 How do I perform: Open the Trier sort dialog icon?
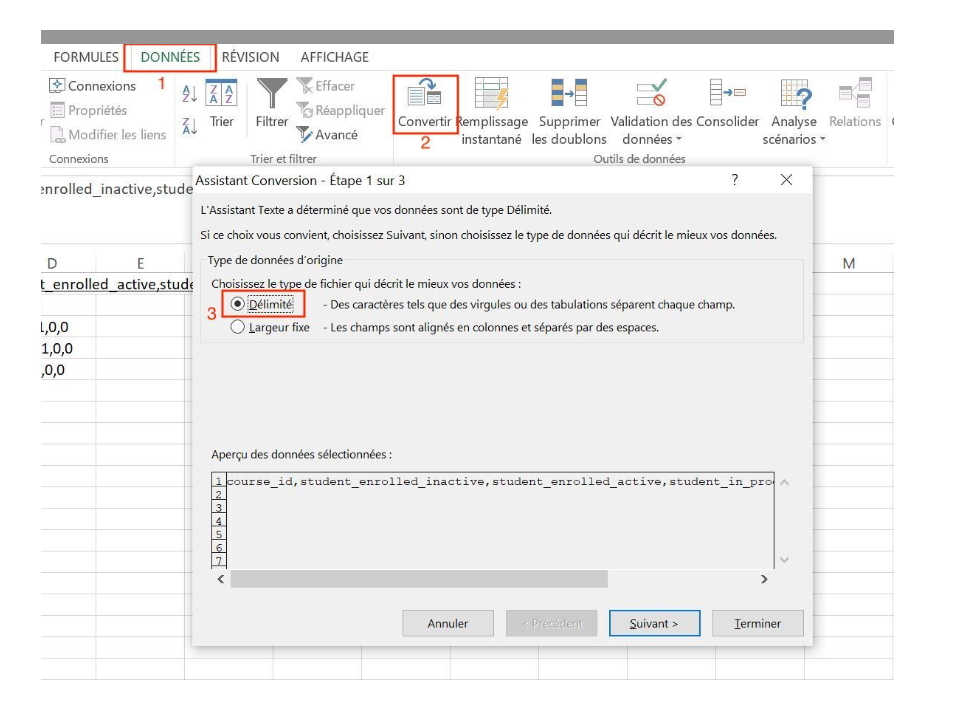pyautogui.click(x=221, y=93)
